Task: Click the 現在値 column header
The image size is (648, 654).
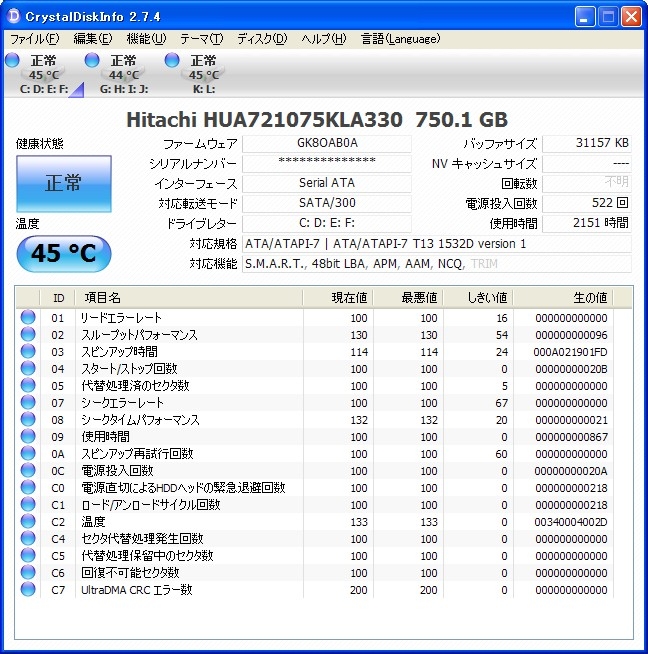Action: pos(338,298)
